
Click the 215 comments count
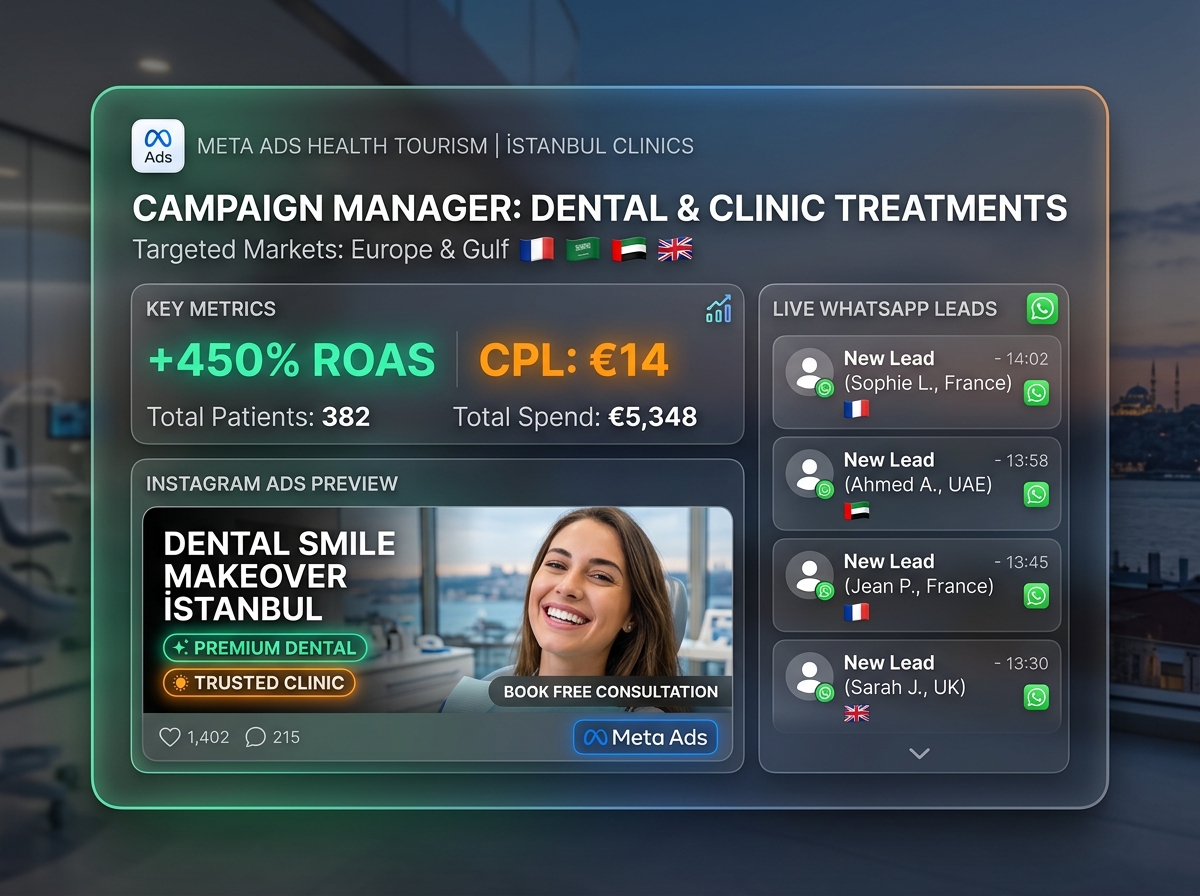[x=286, y=738]
